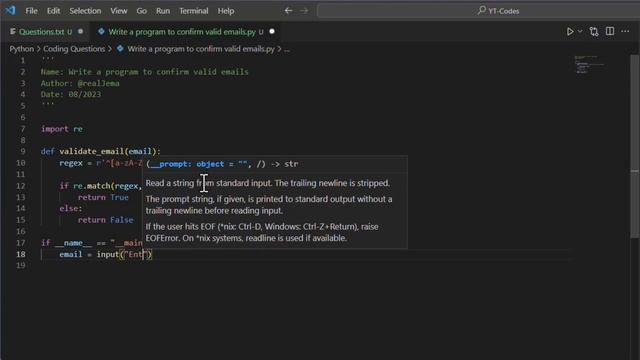This screenshot has height=360, width=640.
Task: Click line number 18 in gutter
Action: tap(20, 254)
